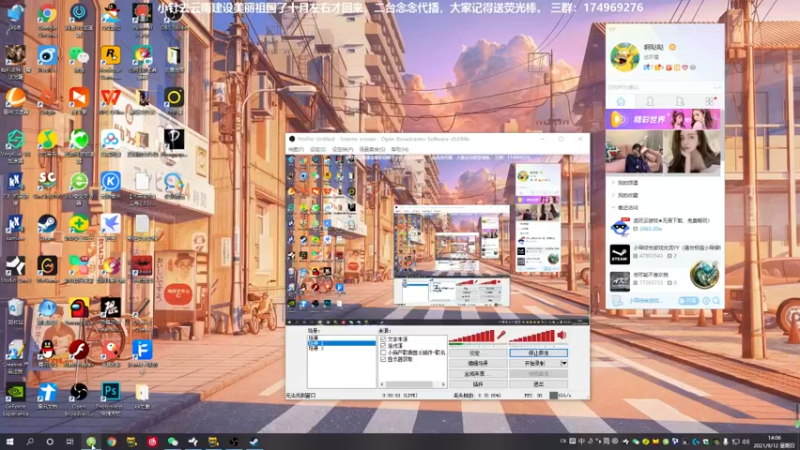Switch to YY groups tab
This screenshot has height=450, width=800.
pos(680,102)
